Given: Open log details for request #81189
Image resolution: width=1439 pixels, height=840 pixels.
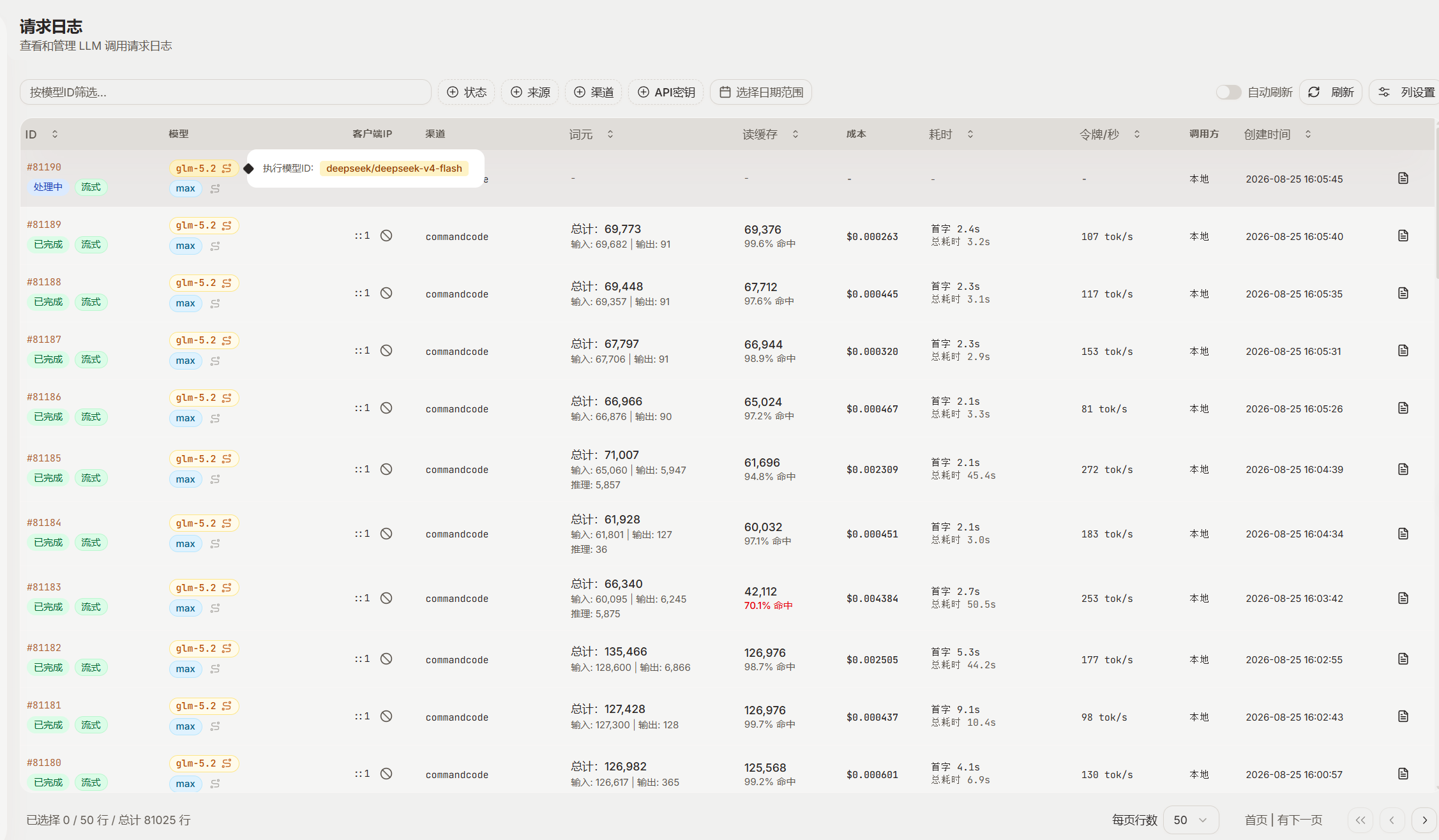Looking at the screenshot, I should coord(1403,236).
